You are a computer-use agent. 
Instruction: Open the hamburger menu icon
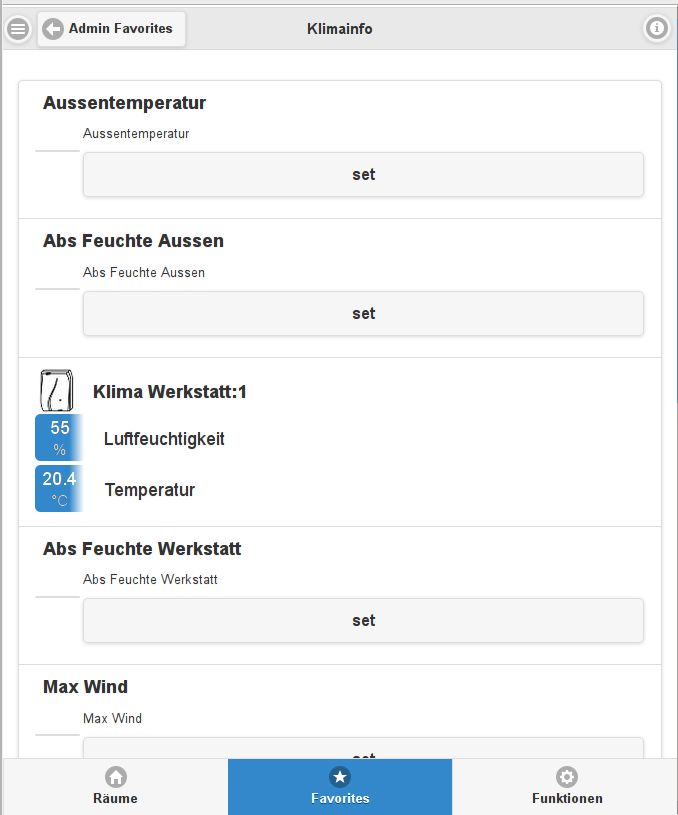18,29
